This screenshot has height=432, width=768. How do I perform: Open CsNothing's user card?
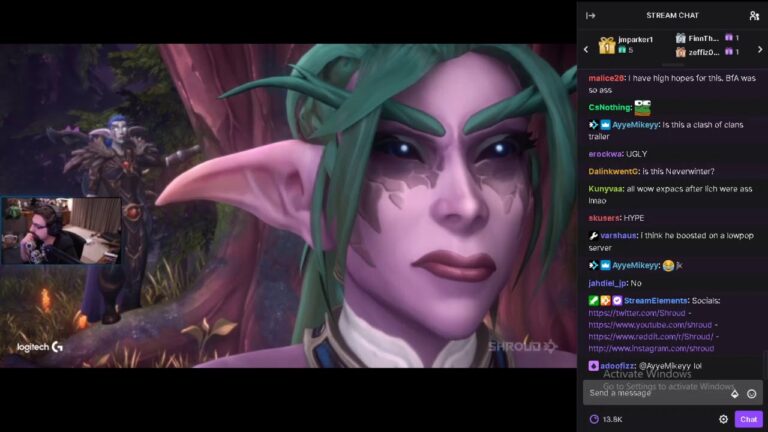(x=610, y=107)
